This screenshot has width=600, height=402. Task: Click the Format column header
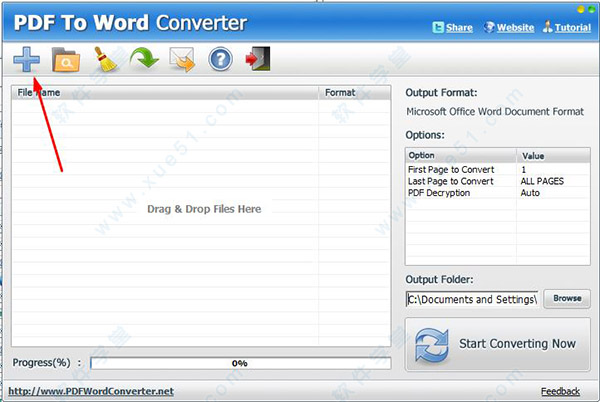tap(340, 93)
